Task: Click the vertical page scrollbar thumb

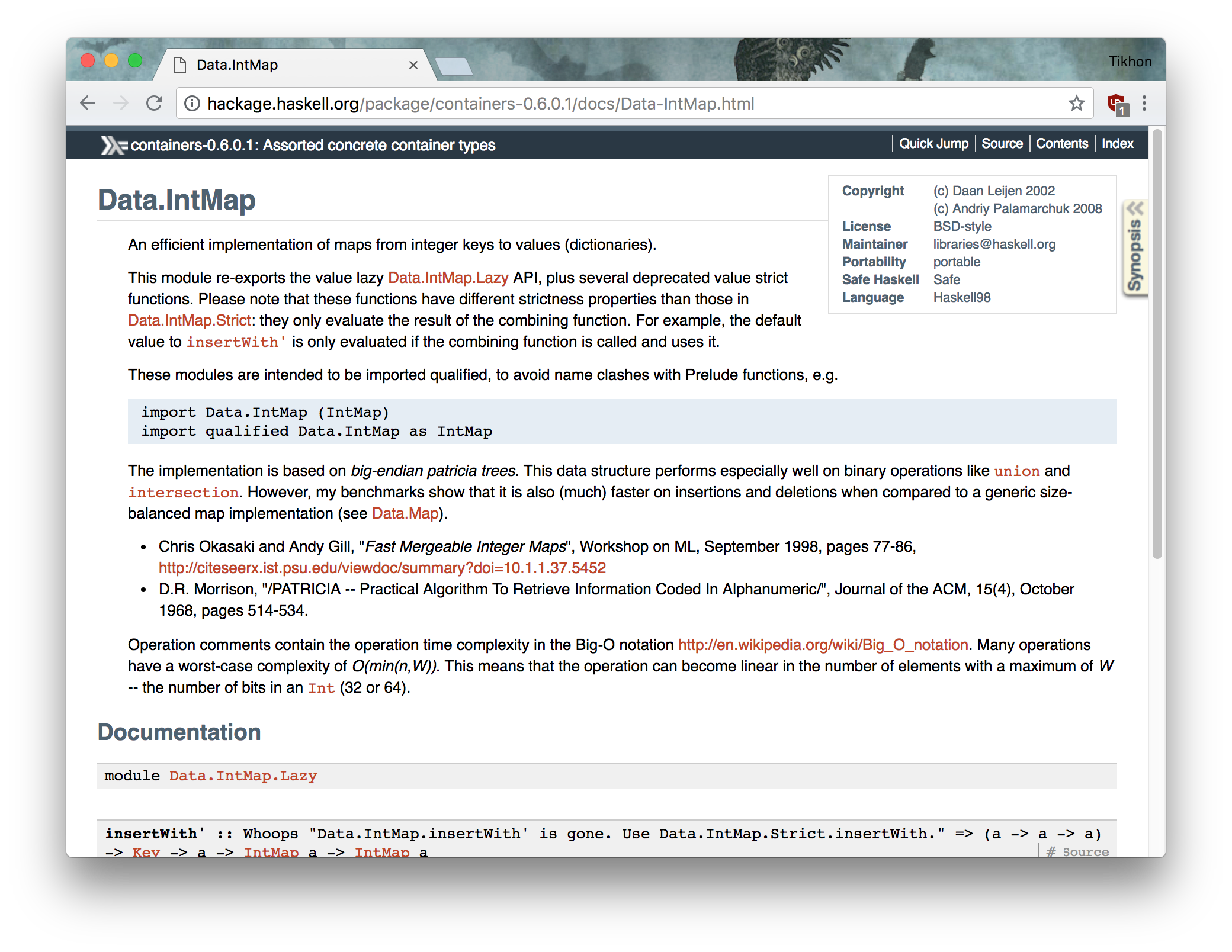Action: [x=1157, y=345]
